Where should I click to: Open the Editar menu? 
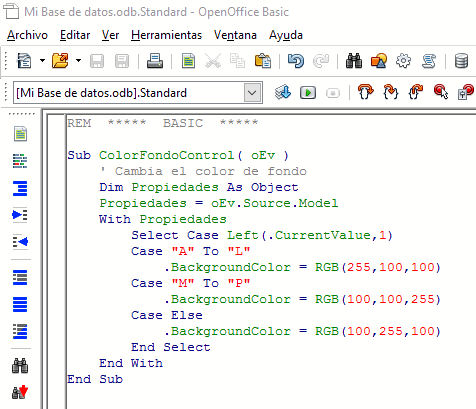click(x=75, y=35)
